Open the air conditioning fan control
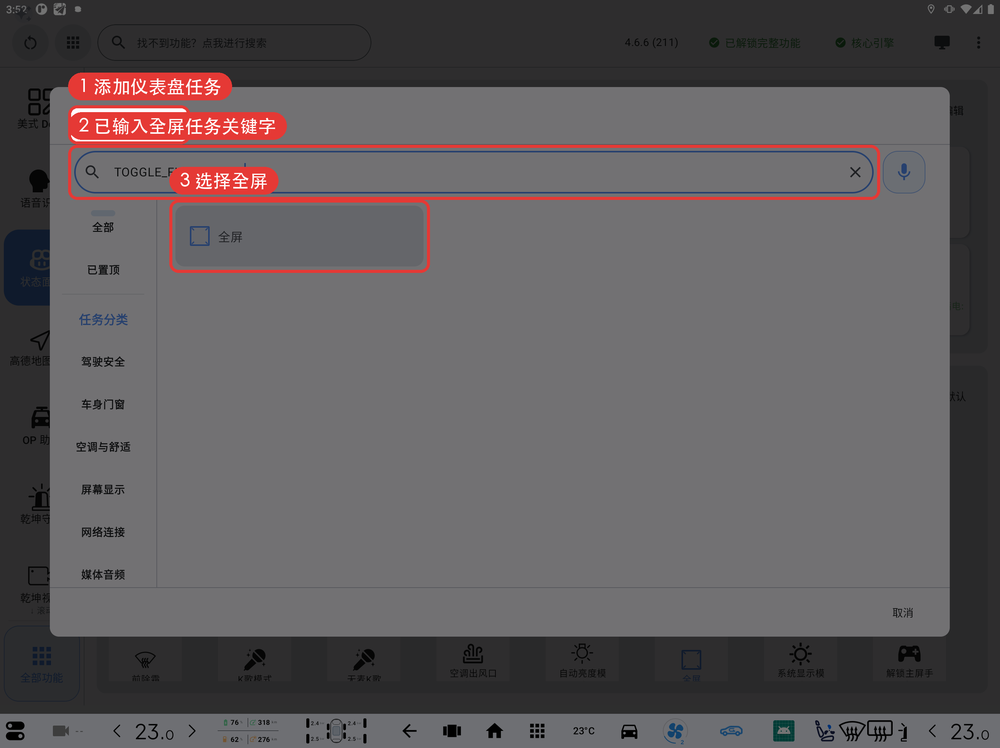The image size is (1000, 748). tap(675, 731)
